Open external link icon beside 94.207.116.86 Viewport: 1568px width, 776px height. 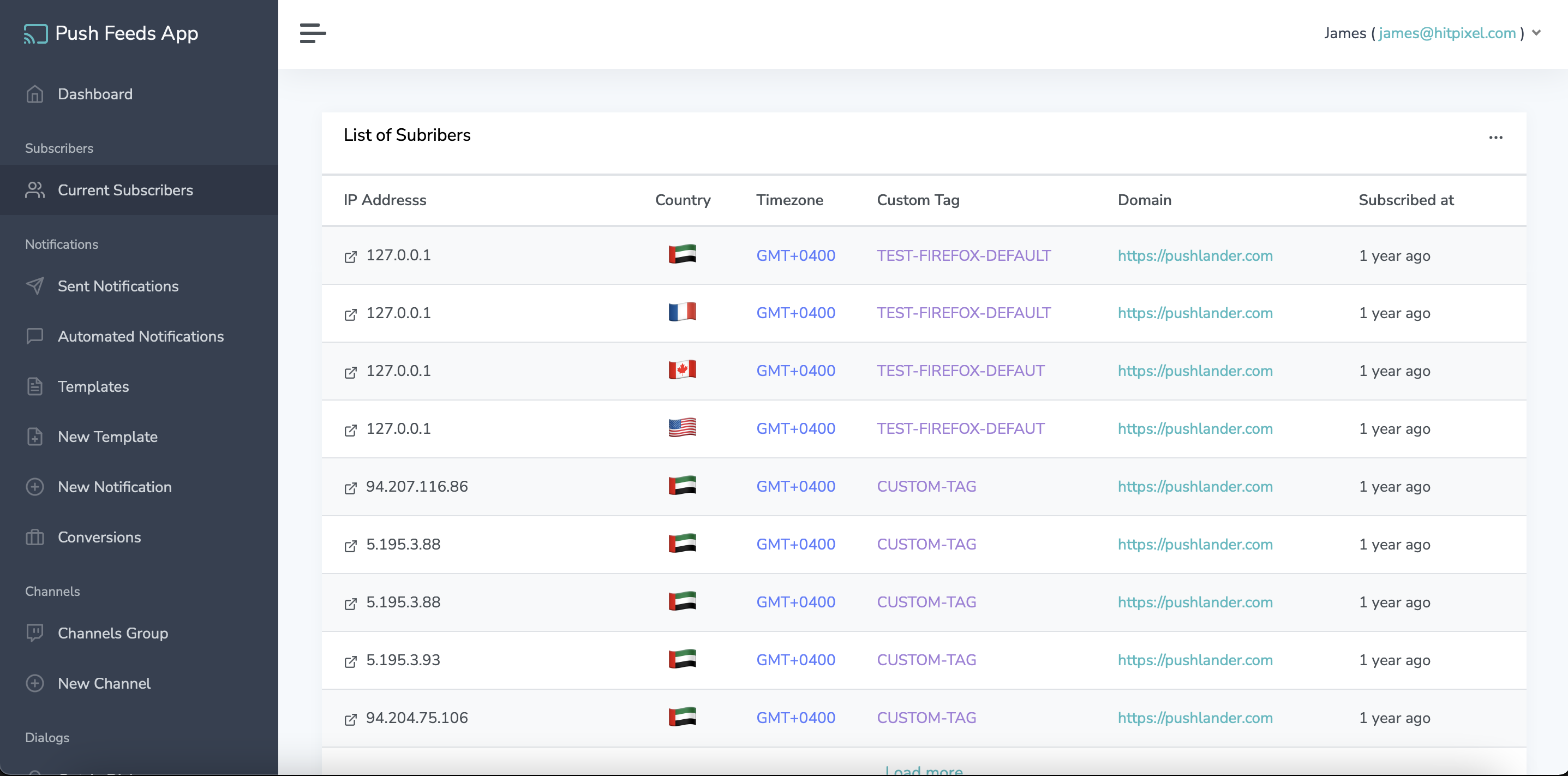pos(351,488)
